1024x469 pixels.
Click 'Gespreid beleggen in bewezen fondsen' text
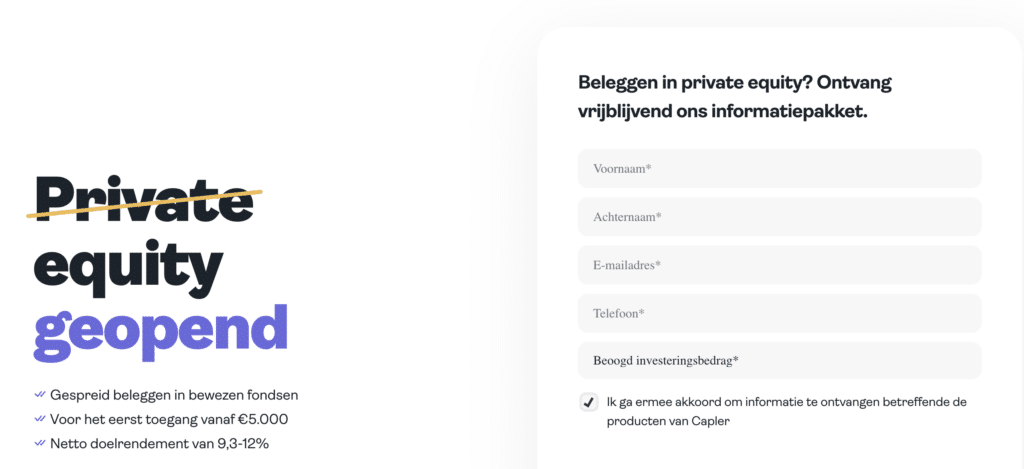(174, 395)
